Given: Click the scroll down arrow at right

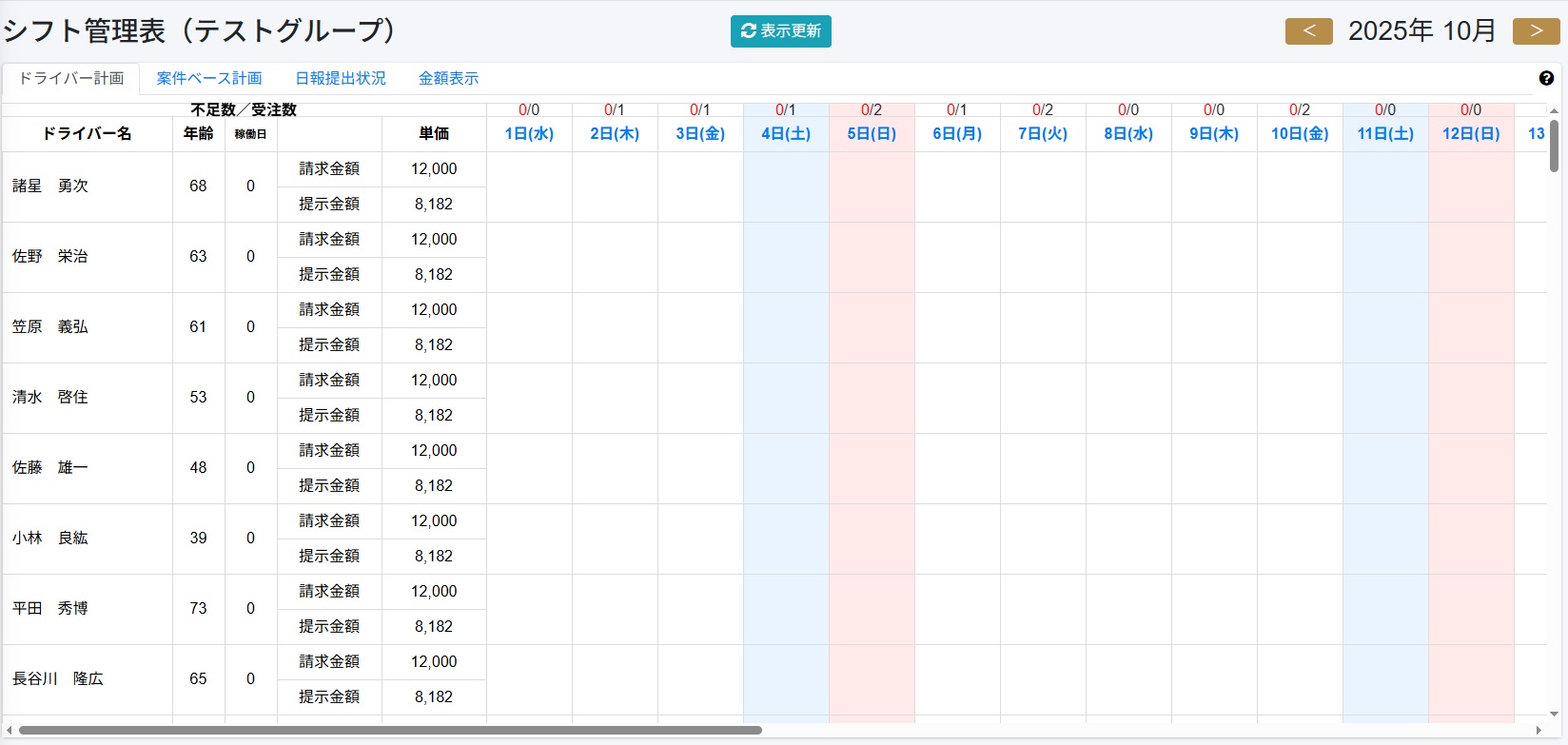Looking at the screenshot, I should point(1554,714).
